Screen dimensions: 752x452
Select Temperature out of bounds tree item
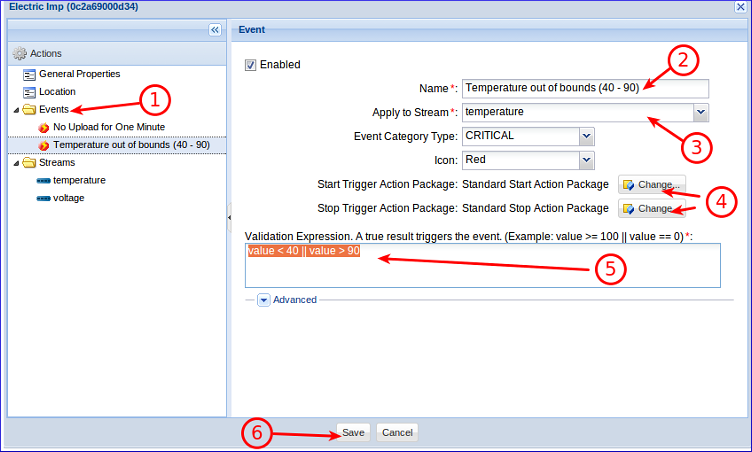(131, 145)
